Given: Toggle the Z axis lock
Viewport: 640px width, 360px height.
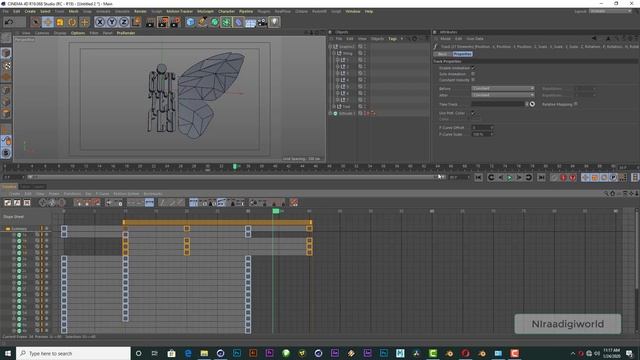Looking at the screenshot, I should [x=124, y=22].
